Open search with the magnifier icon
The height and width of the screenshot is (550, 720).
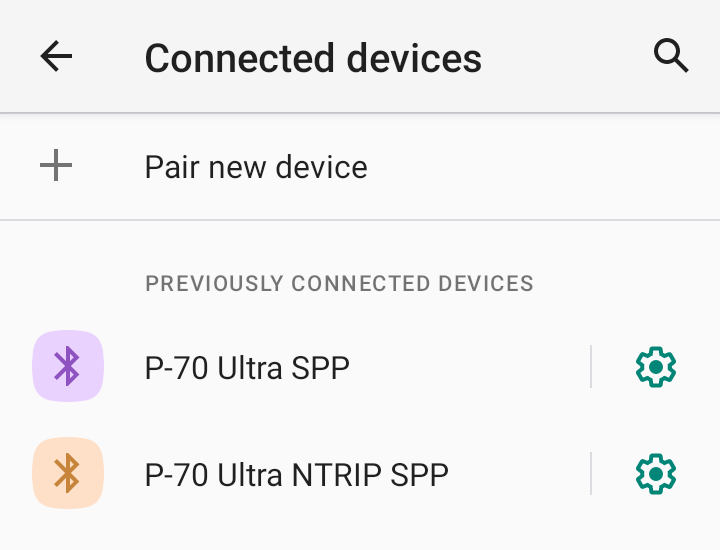pos(671,56)
